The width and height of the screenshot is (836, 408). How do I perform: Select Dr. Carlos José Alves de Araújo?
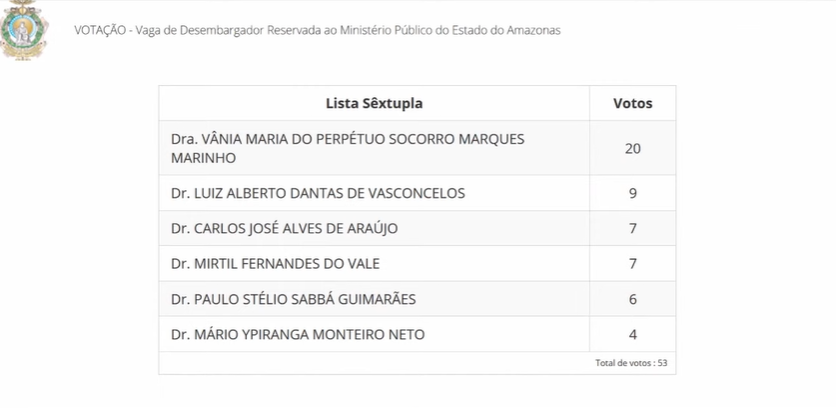point(284,229)
